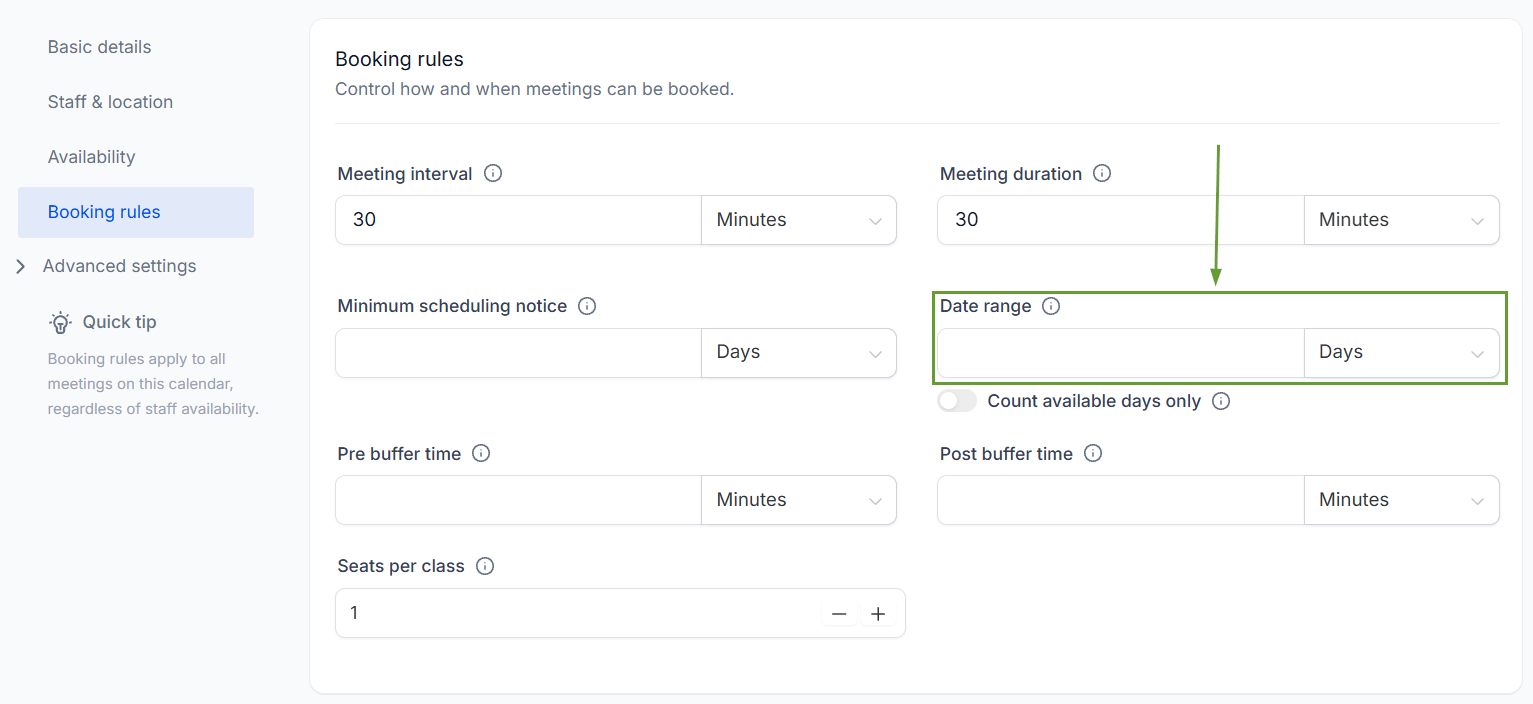Open Count available days only info icon
Image resolution: width=1533 pixels, height=704 pixels.
[x=1221, y=401]
